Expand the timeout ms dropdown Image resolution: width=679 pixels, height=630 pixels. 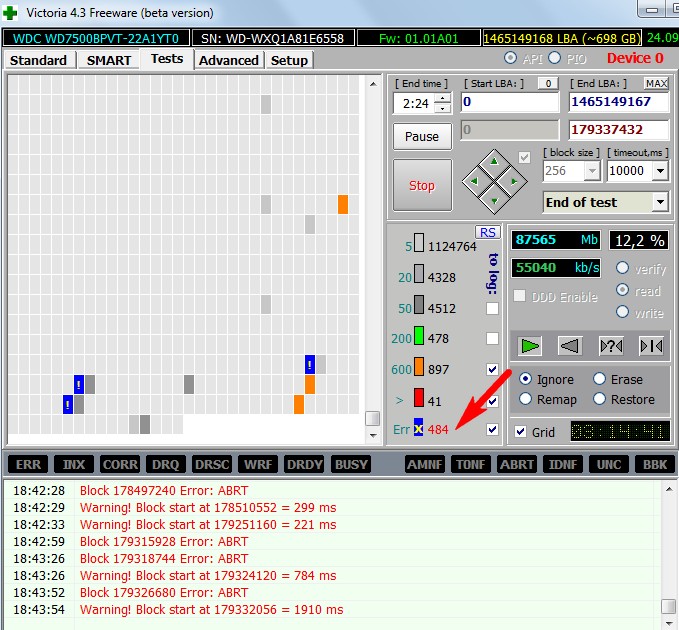point(659,171)
